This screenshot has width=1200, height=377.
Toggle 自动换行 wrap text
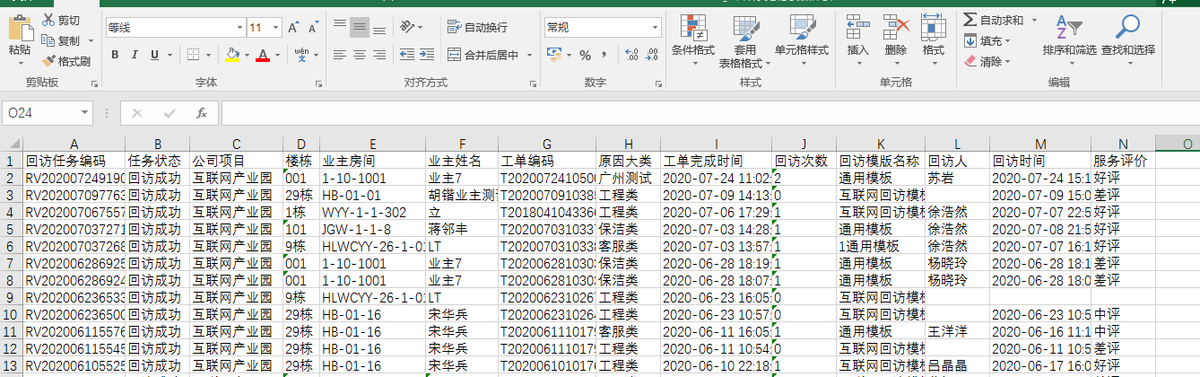click(478, 27)
